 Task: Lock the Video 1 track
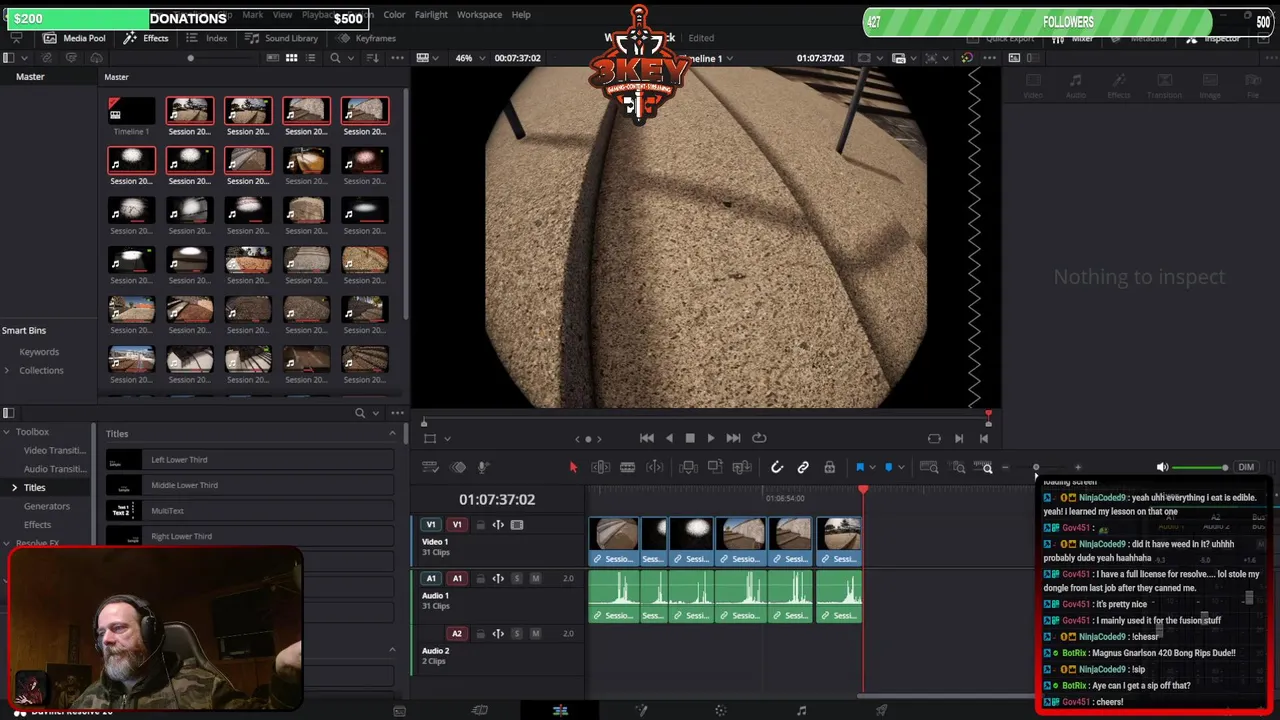coord(480,524)
